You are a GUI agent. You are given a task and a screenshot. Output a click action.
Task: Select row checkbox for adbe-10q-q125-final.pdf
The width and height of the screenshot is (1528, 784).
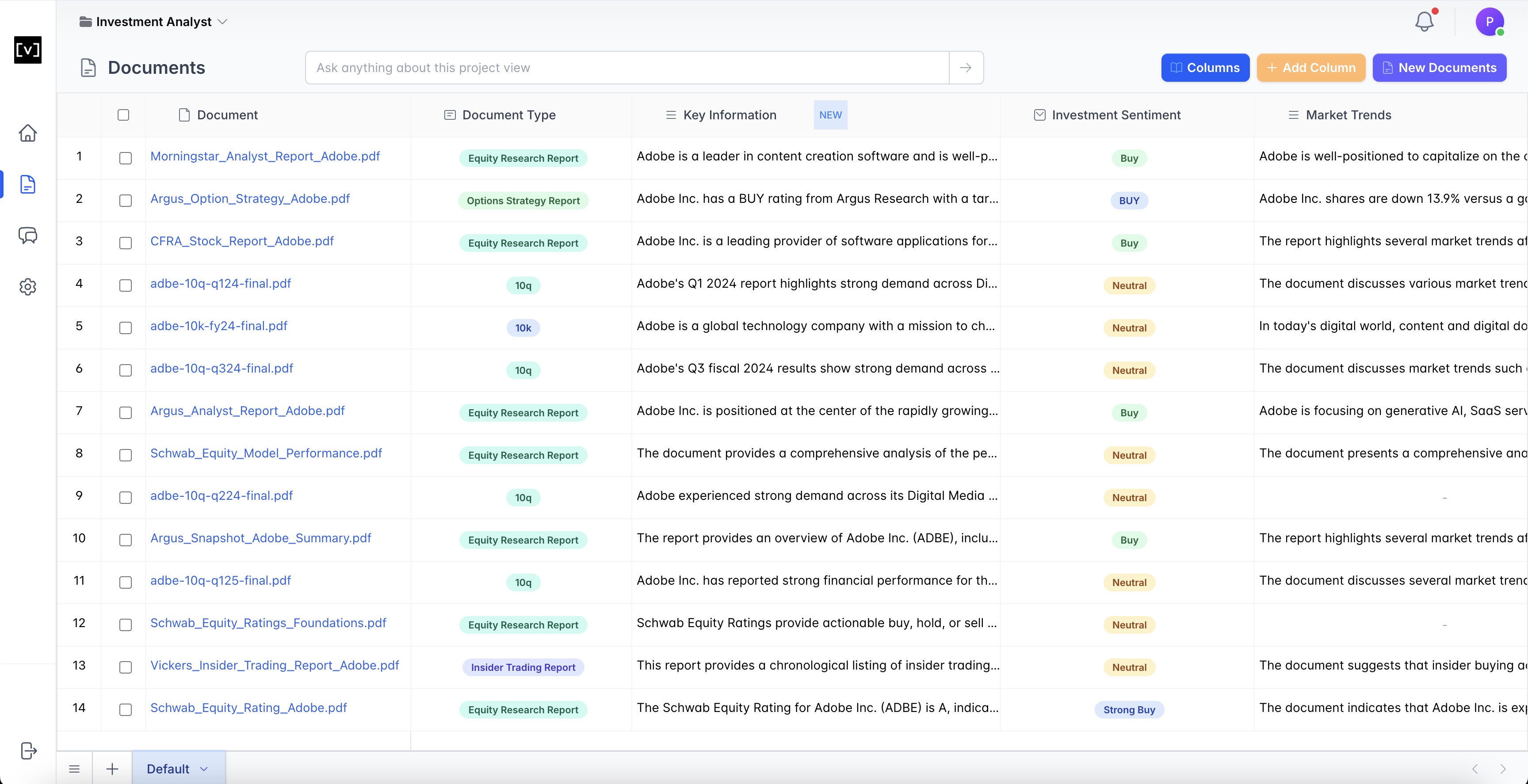point(125,582)
